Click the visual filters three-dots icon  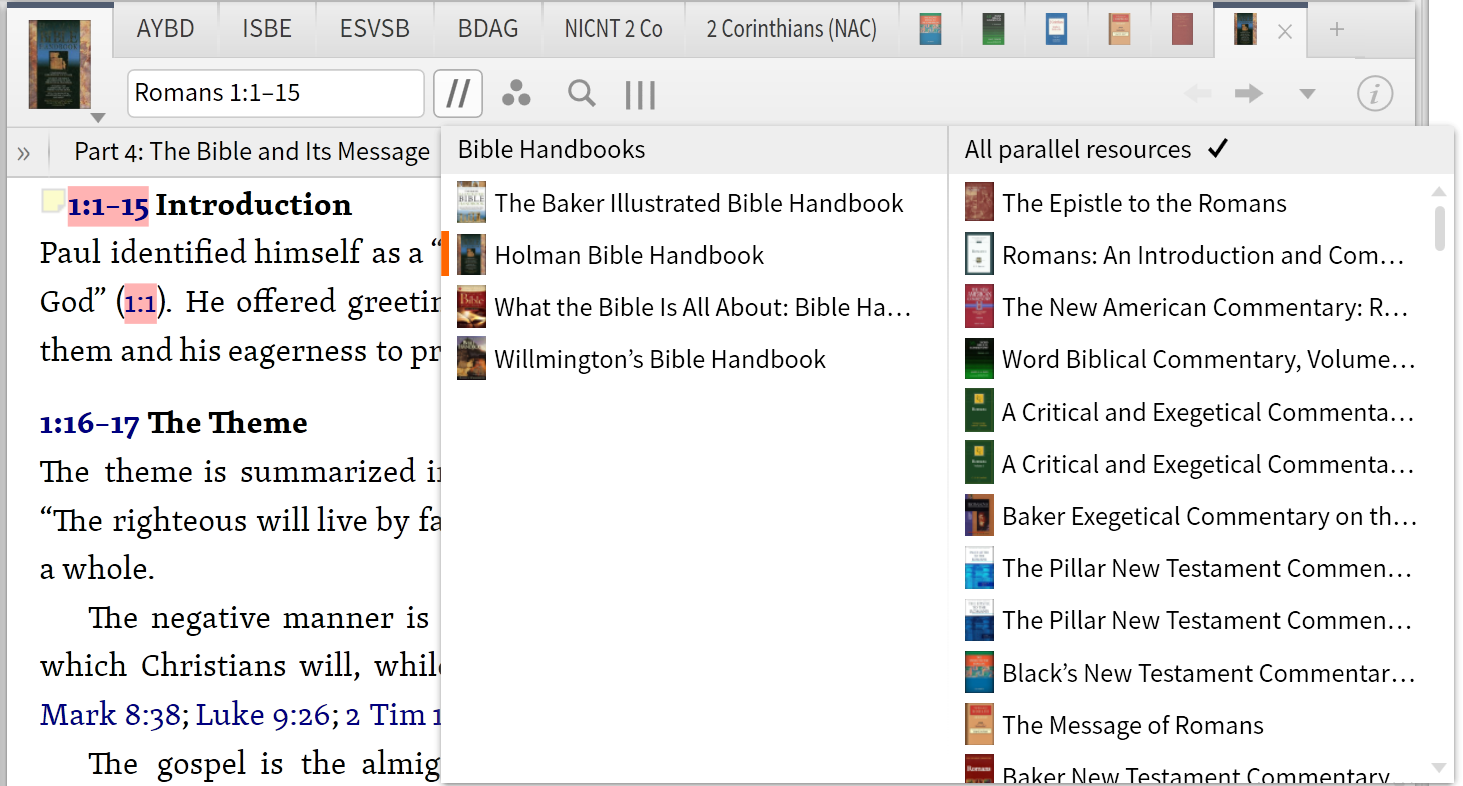(x=516, y=94)
